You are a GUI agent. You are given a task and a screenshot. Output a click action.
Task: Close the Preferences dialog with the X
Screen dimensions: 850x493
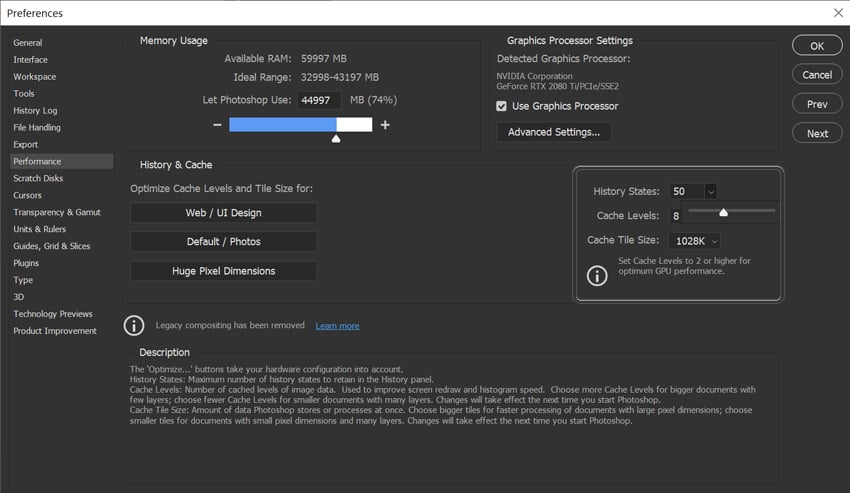(x=838, y=13)
